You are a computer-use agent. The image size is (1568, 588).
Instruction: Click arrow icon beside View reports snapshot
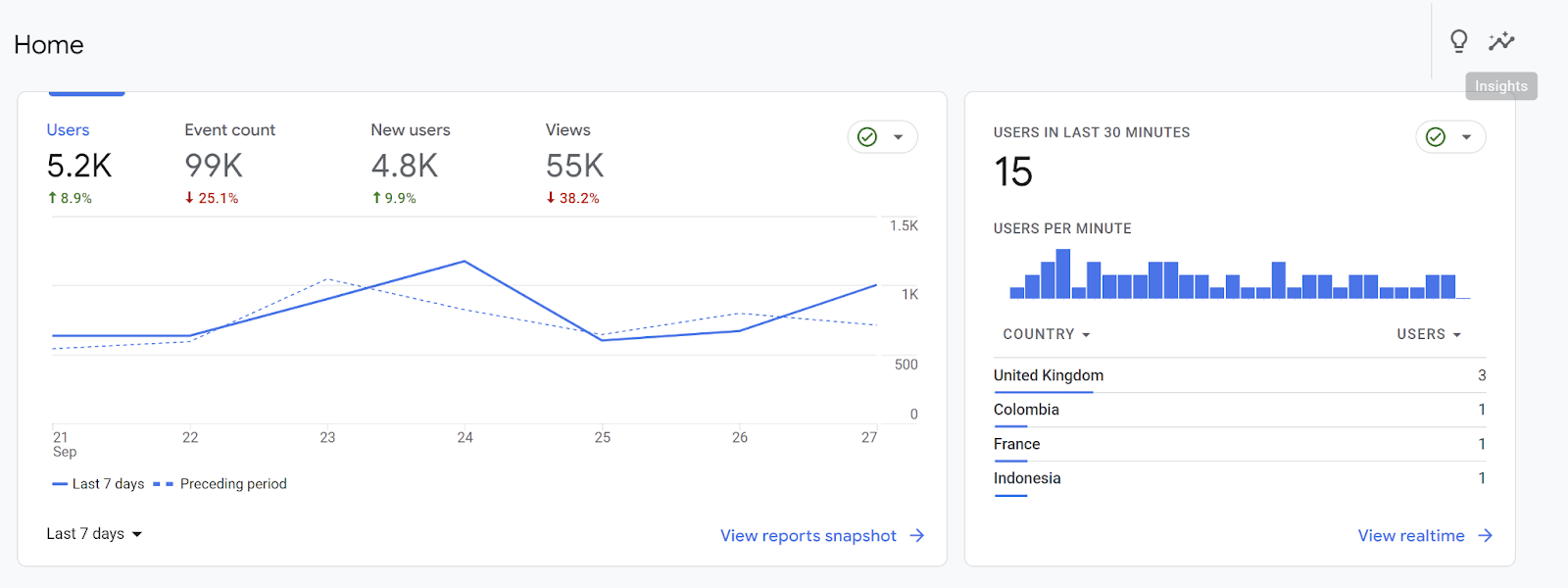[x=917, y=535]
